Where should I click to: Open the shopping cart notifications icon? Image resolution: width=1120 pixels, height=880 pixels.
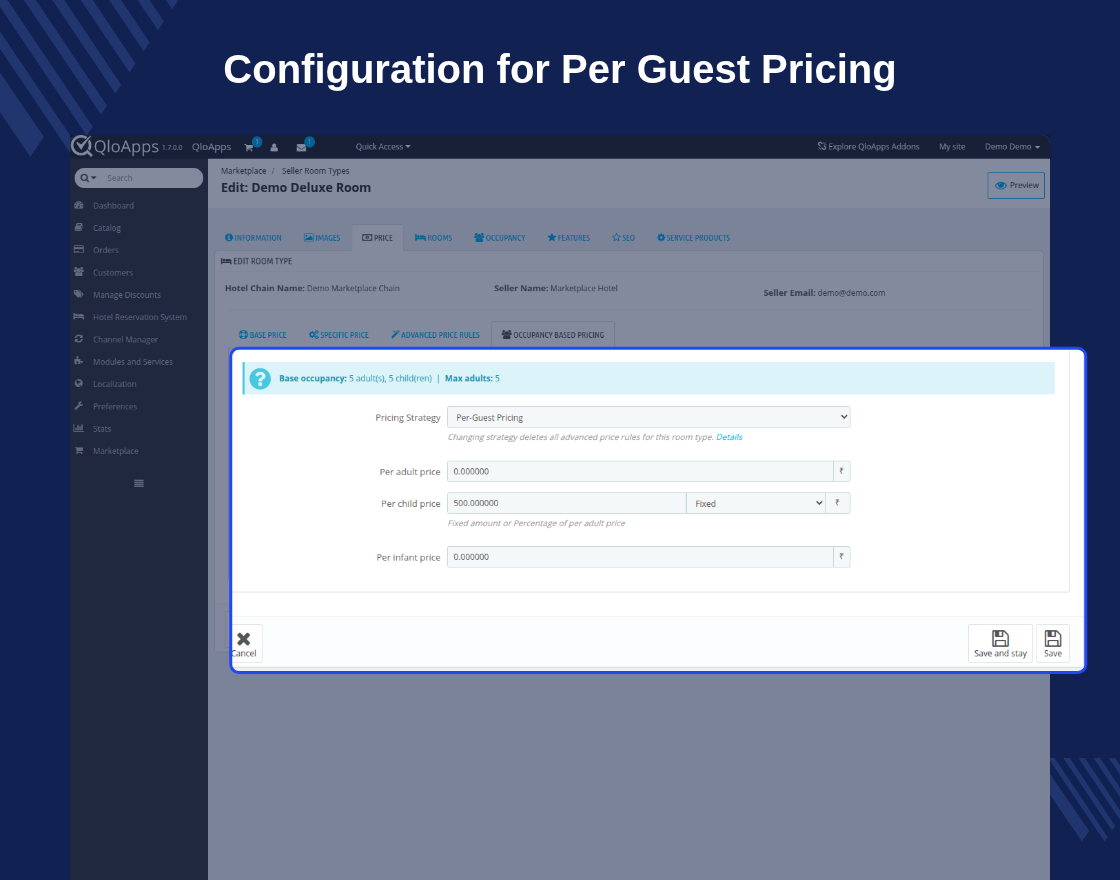tap(249, 147)
